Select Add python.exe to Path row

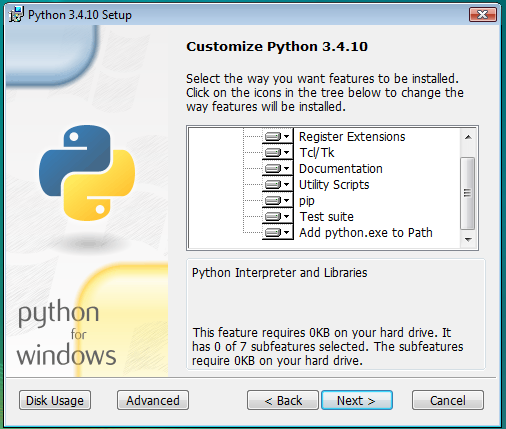click(x=366, y=233)
